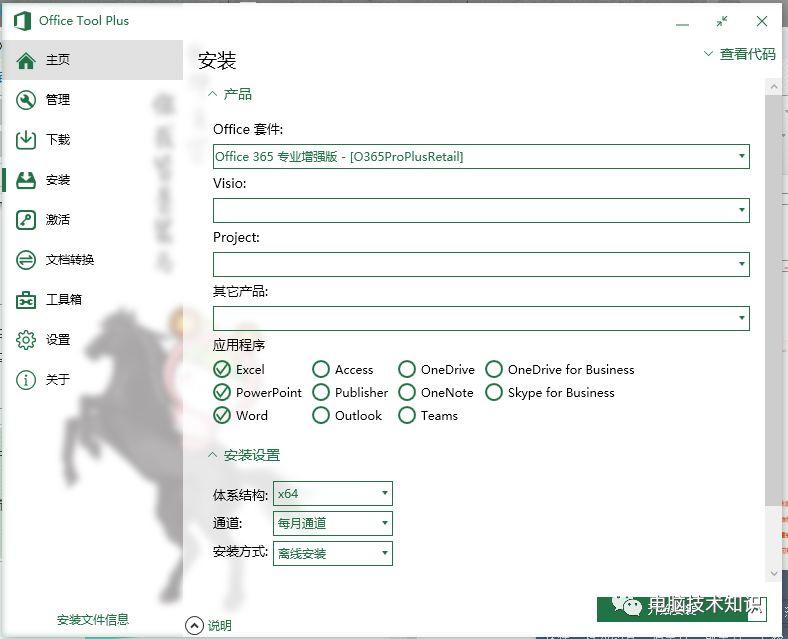
Task: Click the Settings gear icon
Action: (26, 340)
